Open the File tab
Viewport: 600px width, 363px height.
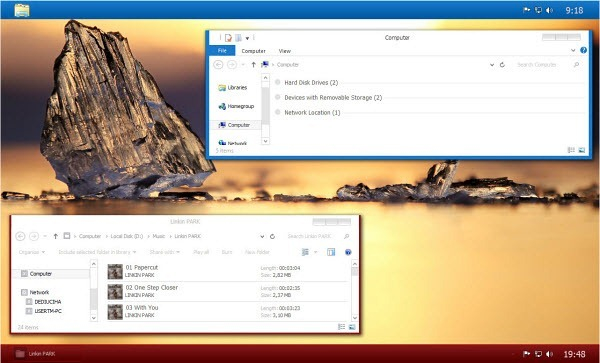222,50
